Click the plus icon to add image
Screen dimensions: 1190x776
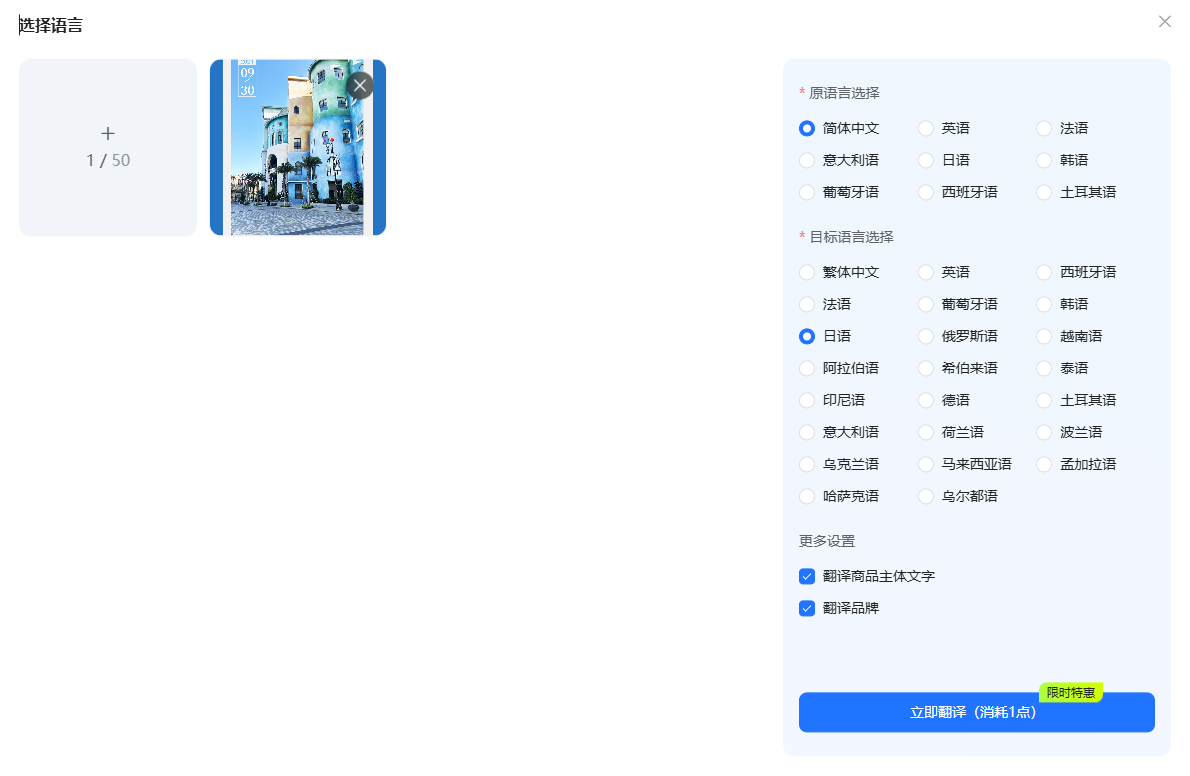(108, 134)
